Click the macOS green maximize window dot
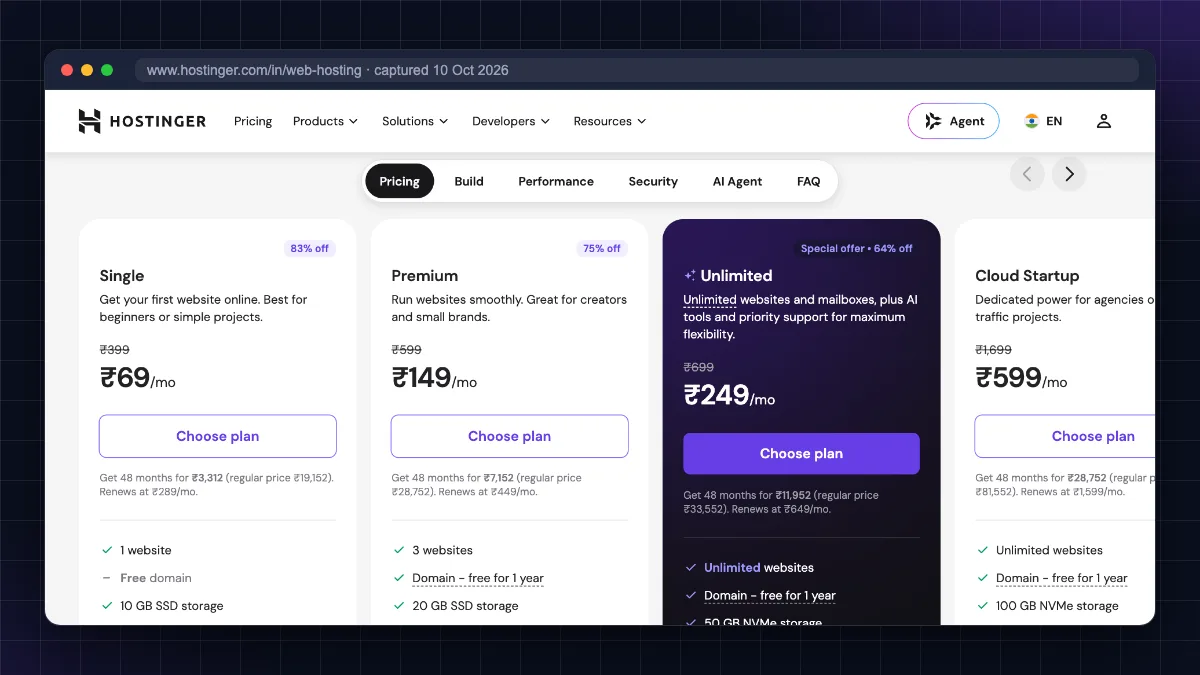1200x675 pixels. [x=107, y=70]
